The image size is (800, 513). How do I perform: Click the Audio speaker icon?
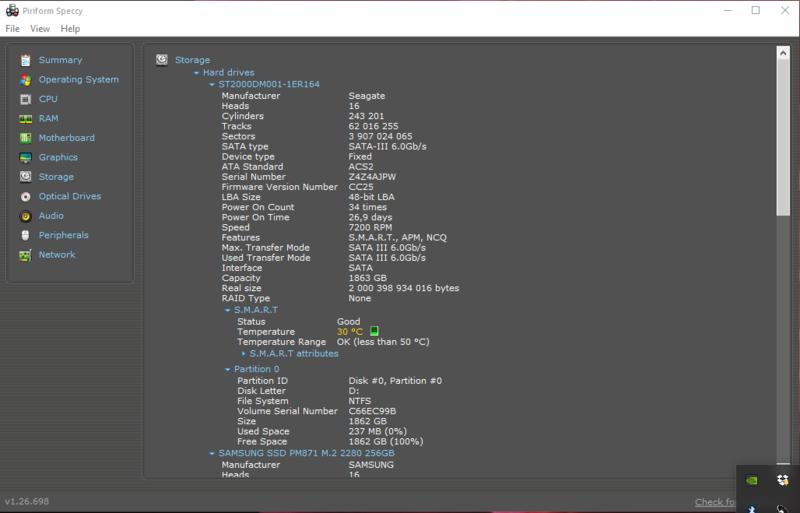[x=25, y=216]
